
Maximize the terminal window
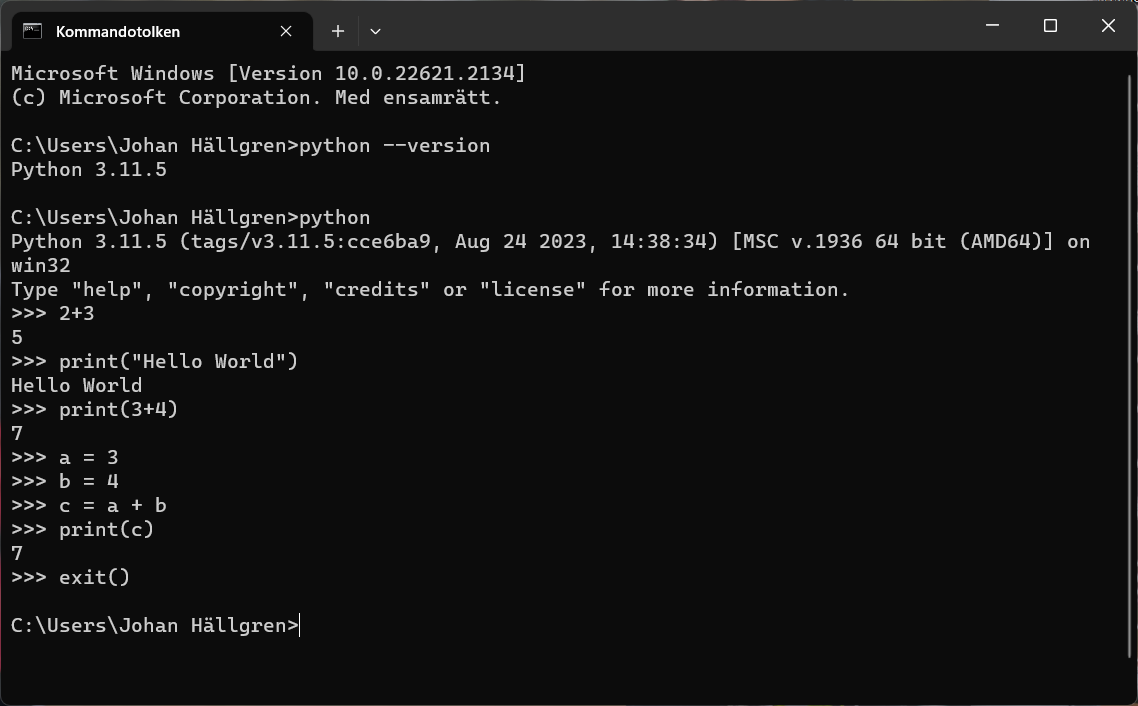point(1050,26)
